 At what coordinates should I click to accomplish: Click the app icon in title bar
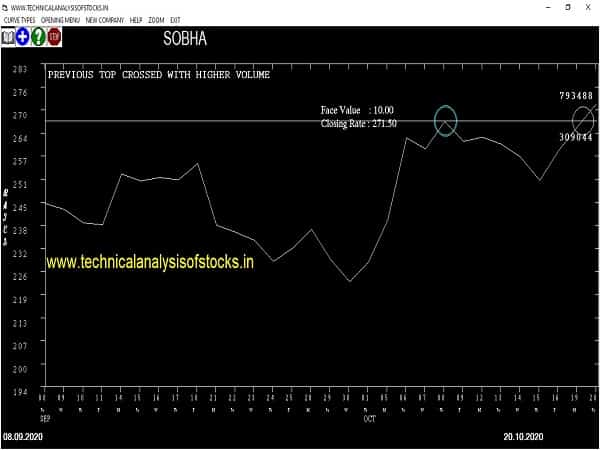click(x=7, y=6)
